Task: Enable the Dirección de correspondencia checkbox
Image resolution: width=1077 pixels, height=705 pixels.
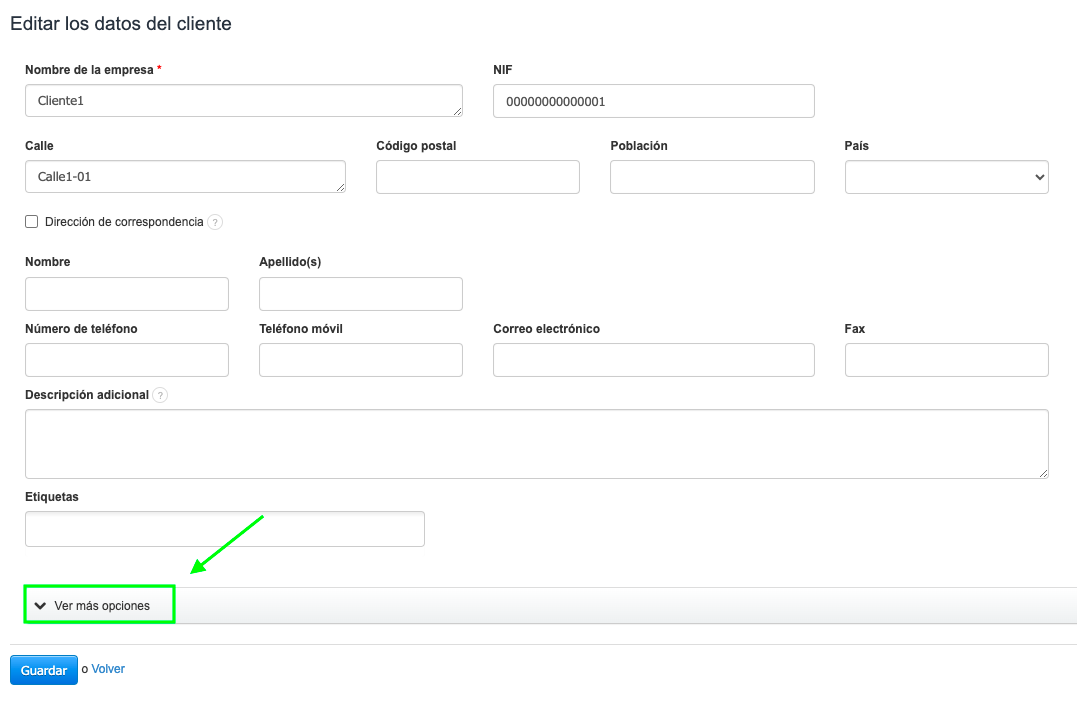Action: click(x=32, y=222)
